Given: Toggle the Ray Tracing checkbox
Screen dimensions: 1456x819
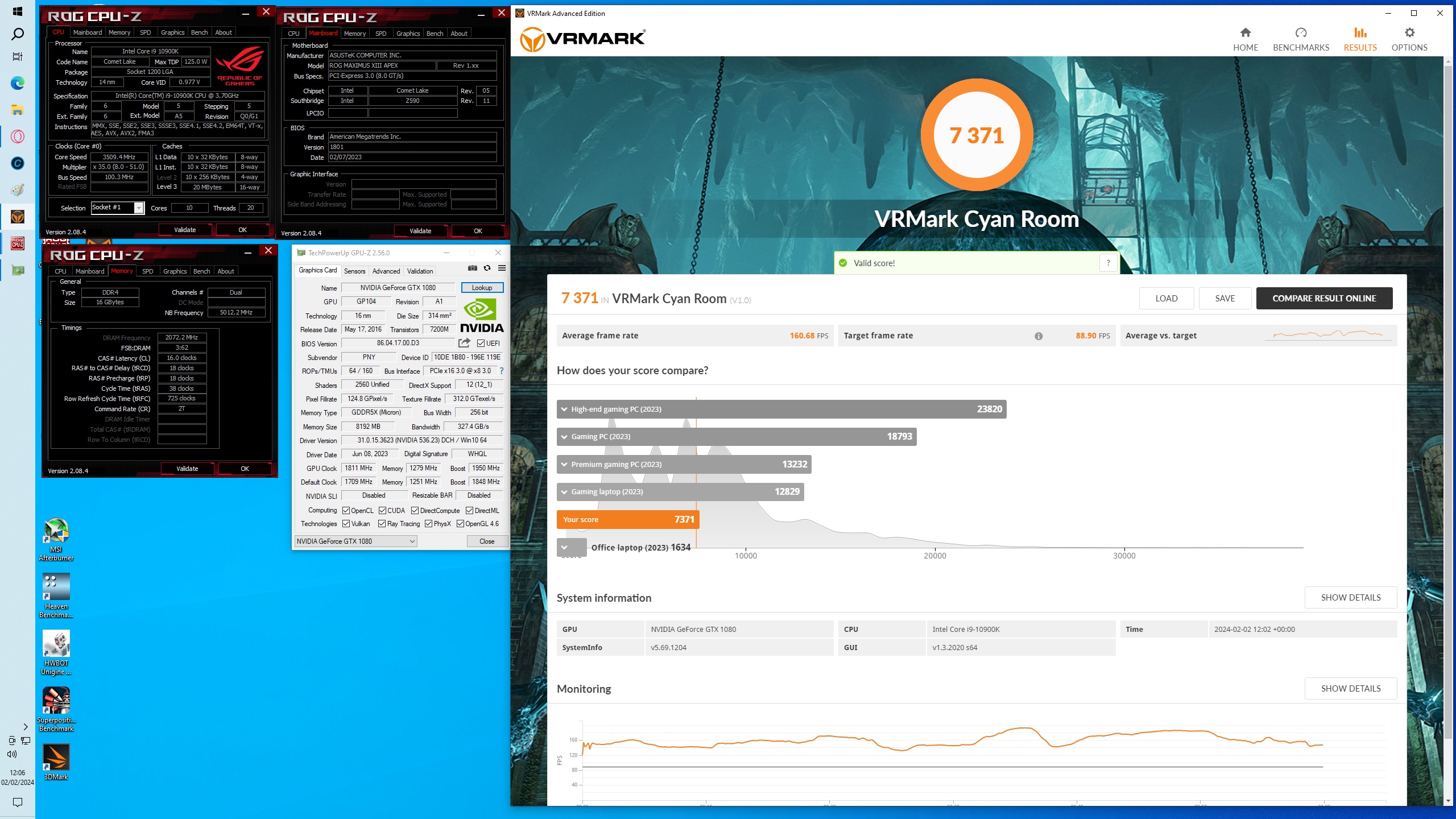Looking at the screenshot, I should [x=382, y=524].
